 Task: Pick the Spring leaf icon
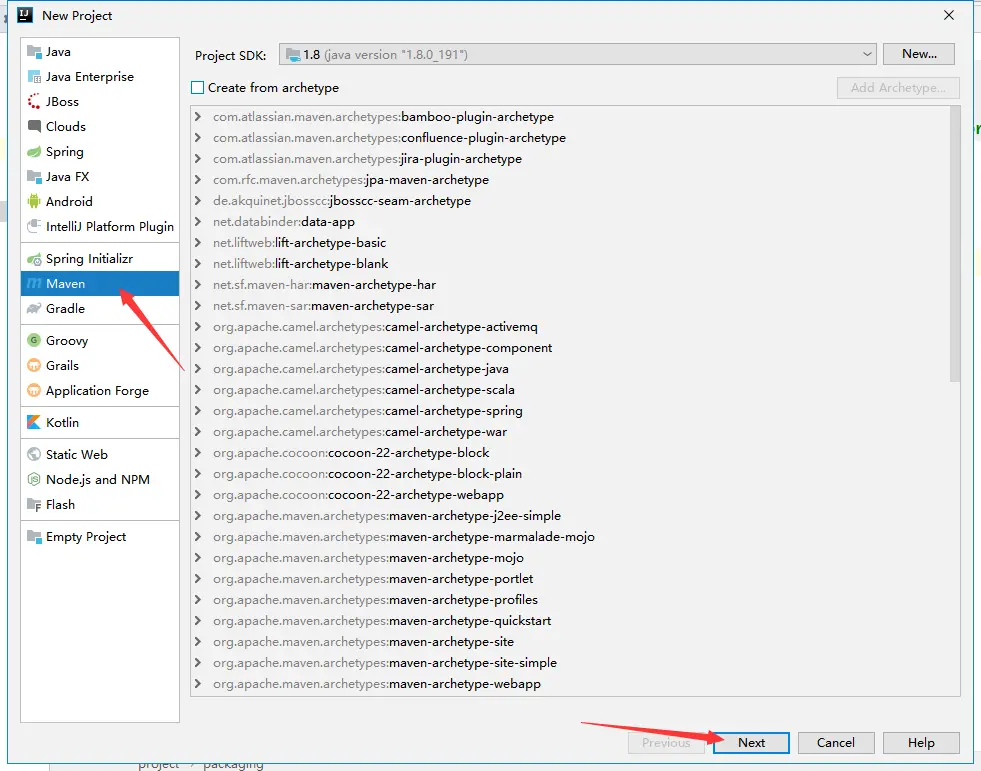(x=34, y=151)
